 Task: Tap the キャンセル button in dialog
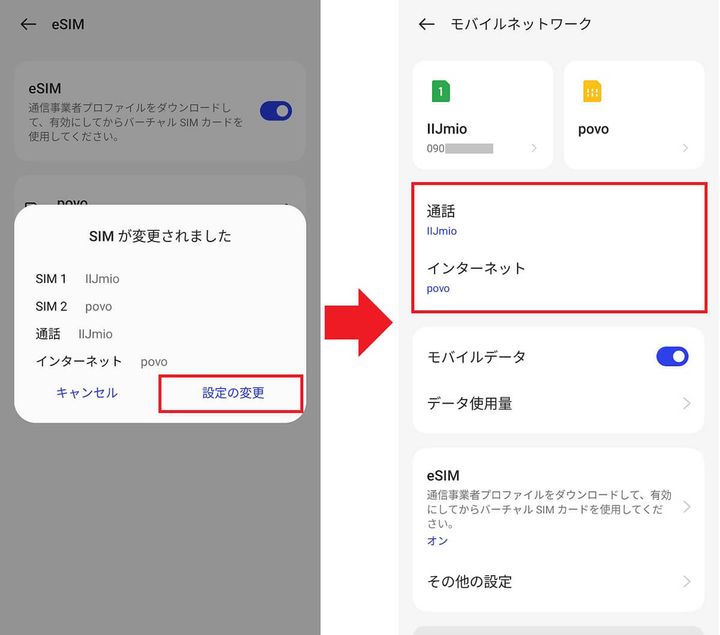click(x=87, y=393)
